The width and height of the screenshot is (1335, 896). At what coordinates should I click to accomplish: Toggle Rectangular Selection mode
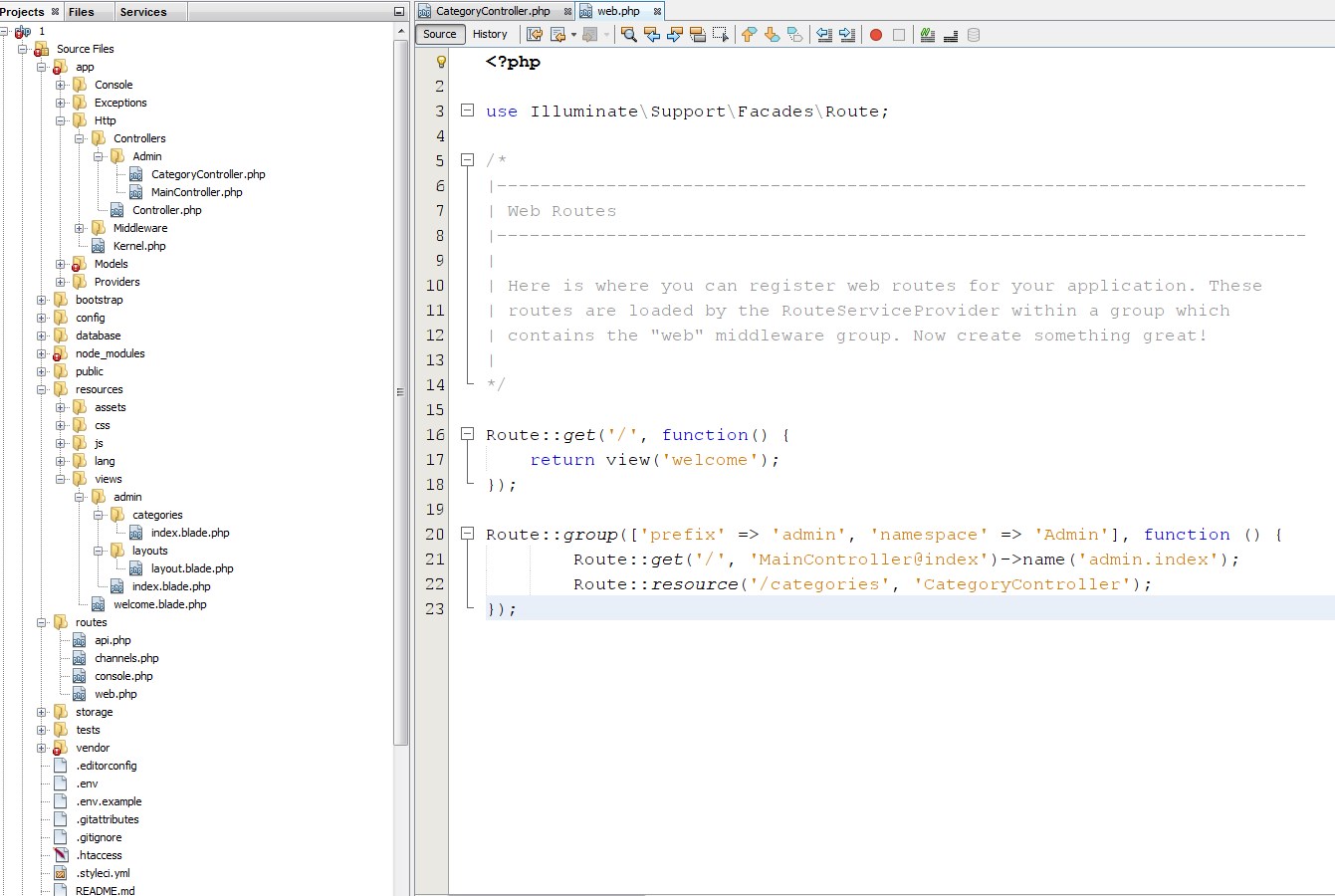[721, 34]
